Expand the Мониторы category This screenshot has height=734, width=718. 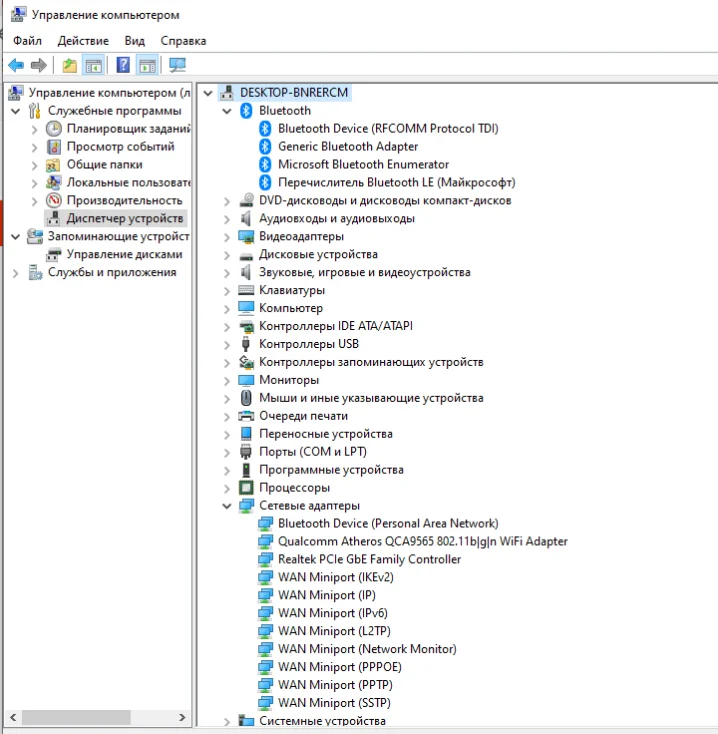pyautogui.click(x=227, y=381)
